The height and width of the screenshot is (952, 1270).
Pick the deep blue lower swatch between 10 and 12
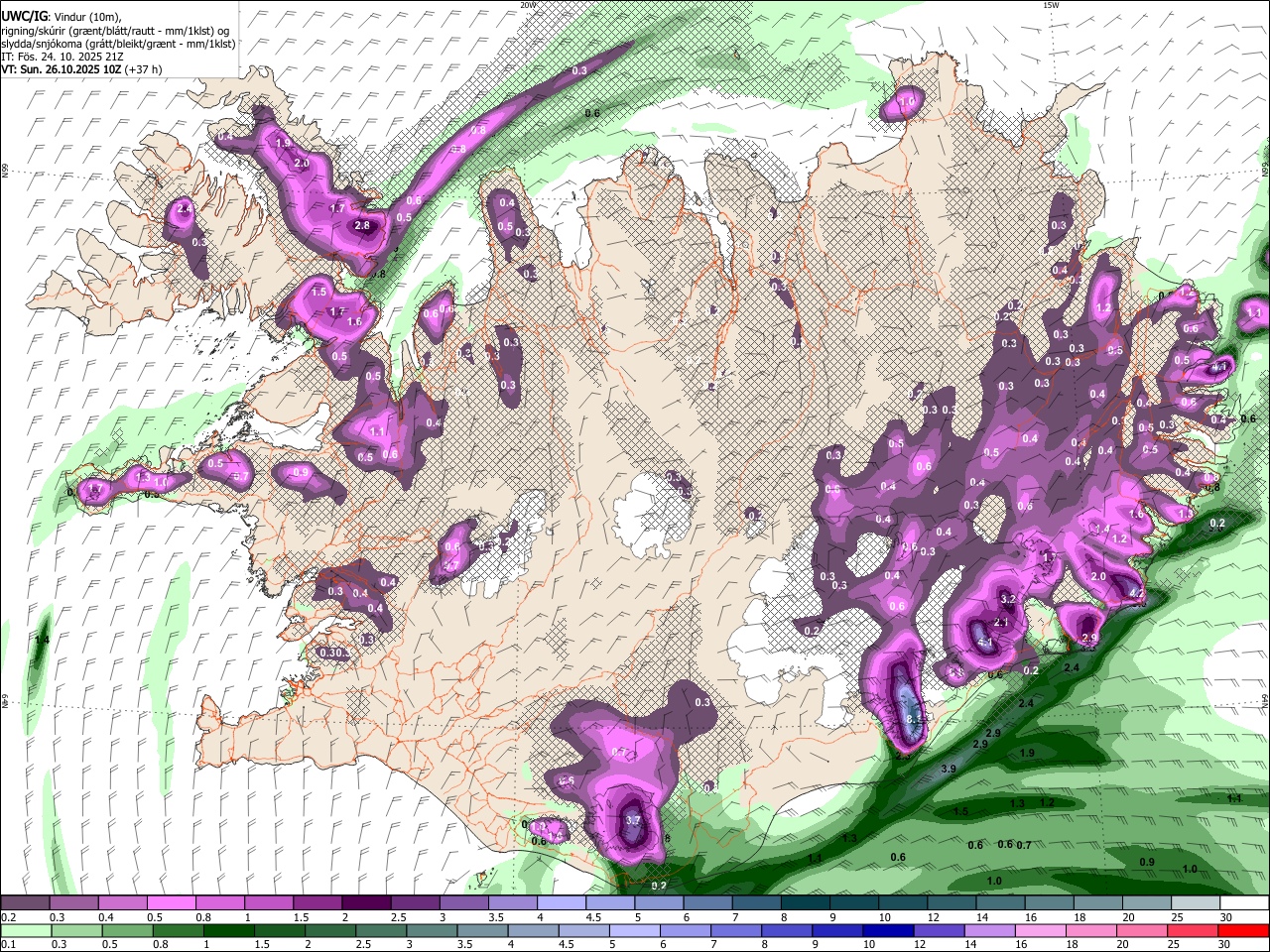point(890,931)
